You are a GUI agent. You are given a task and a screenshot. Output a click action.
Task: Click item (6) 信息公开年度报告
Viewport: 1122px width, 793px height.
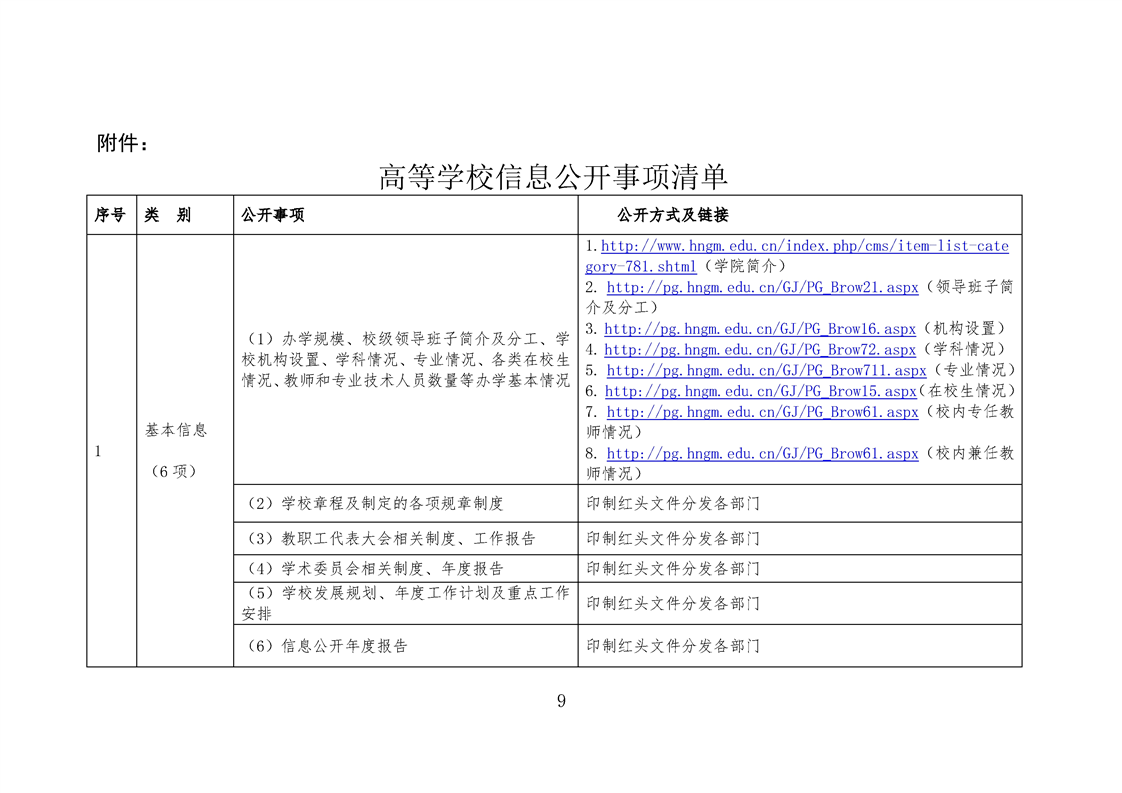pos(327,646)
